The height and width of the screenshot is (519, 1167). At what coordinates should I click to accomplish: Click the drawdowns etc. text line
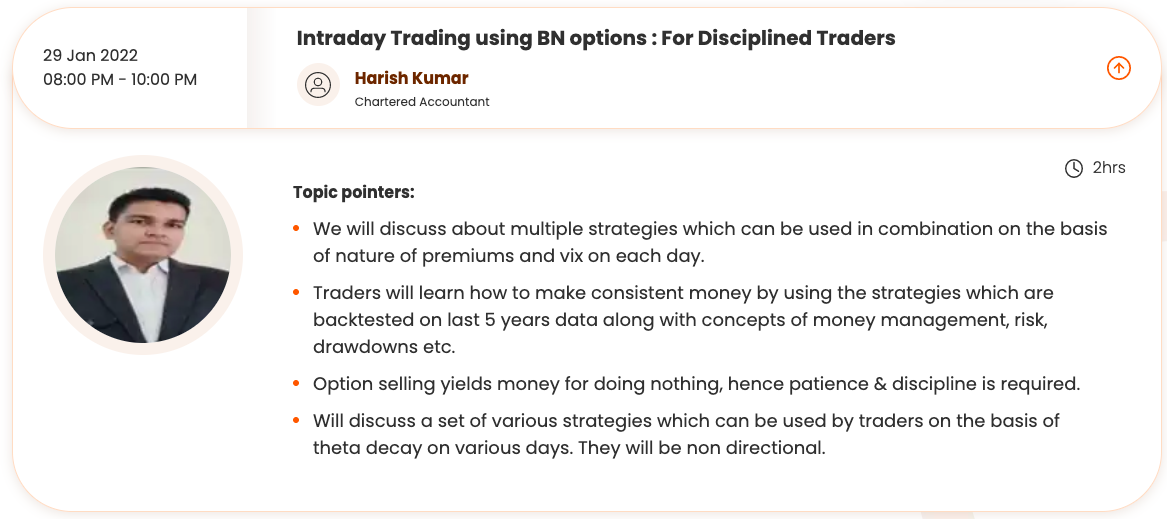click(383, 346)
